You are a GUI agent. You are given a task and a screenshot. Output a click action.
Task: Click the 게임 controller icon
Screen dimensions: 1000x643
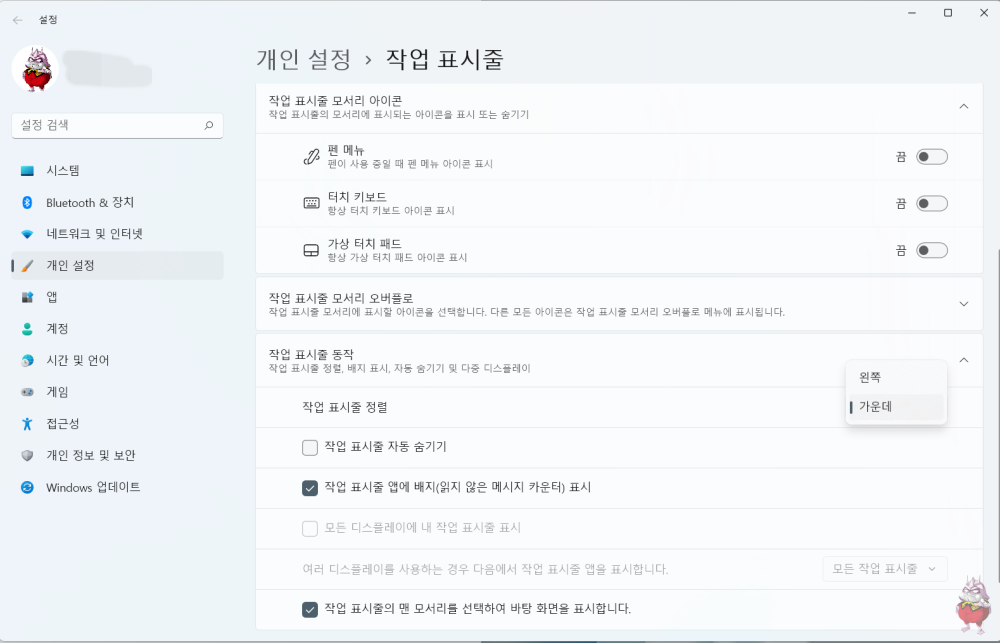pyautogui.click(x=27, y=392)
